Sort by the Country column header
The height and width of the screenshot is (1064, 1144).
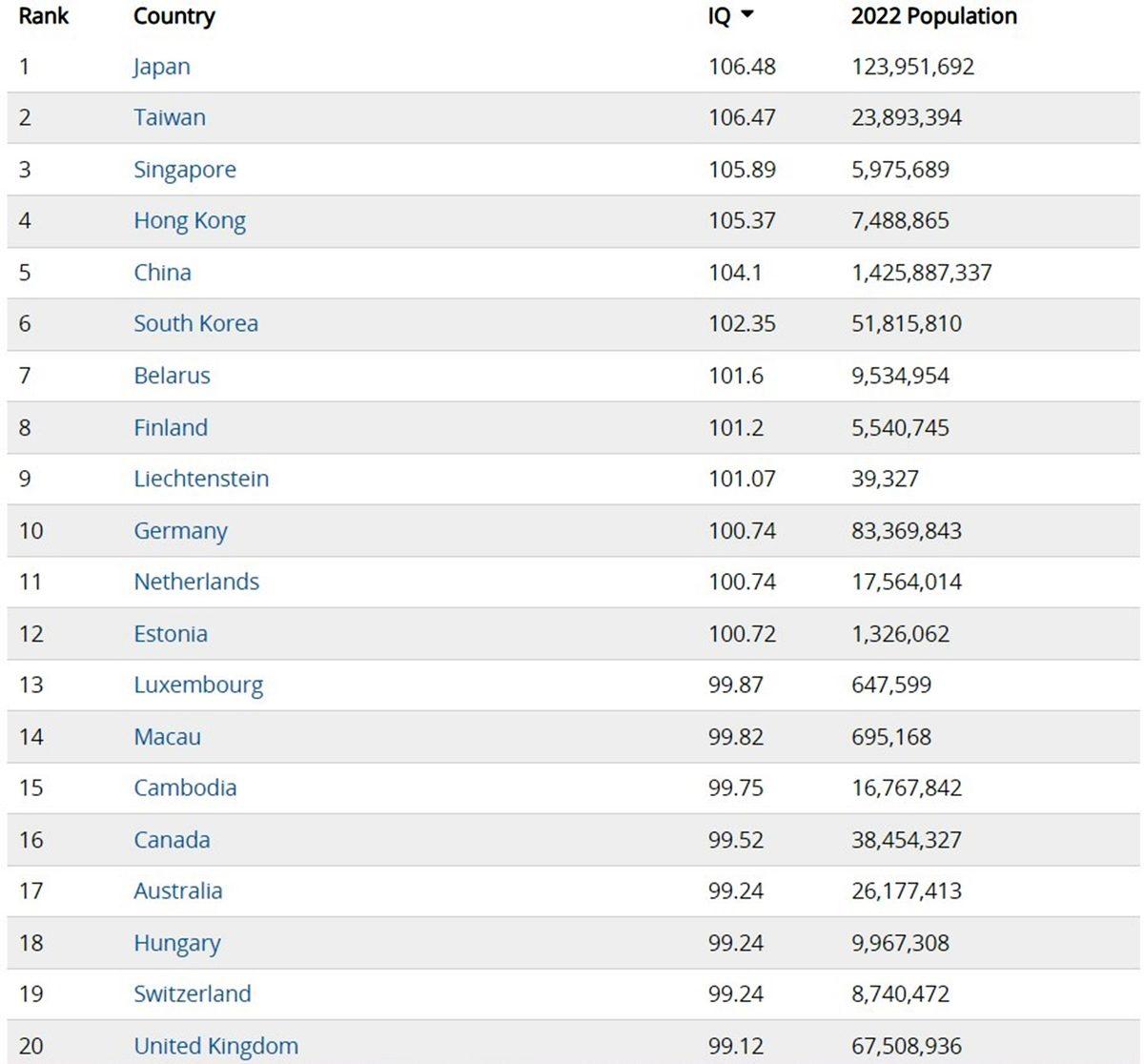[x=174, y=16]
